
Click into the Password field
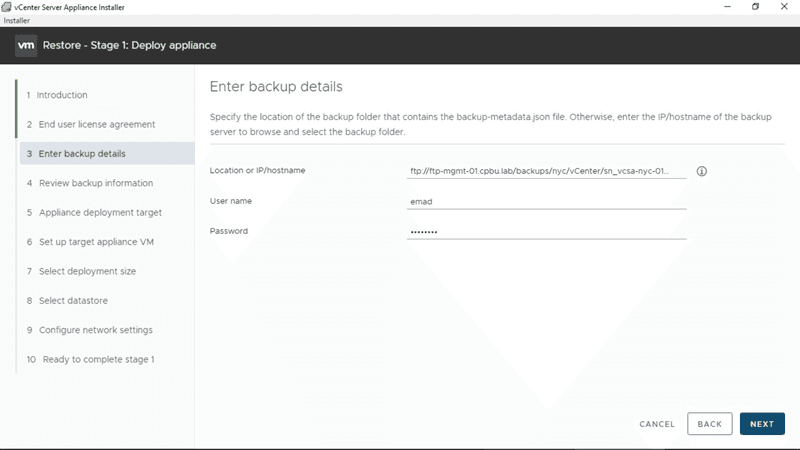(546, 231)
